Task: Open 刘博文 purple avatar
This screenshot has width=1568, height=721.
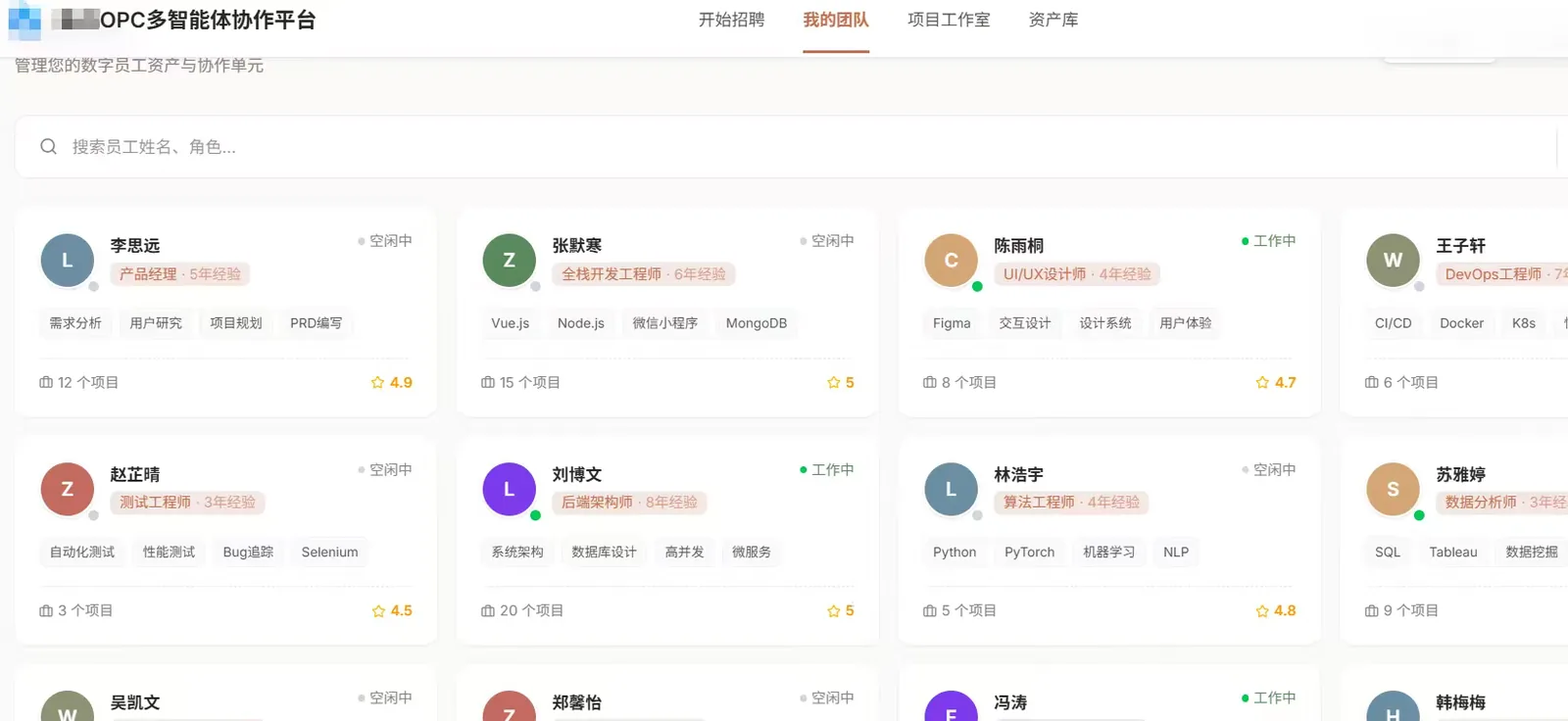Action: 510,489
